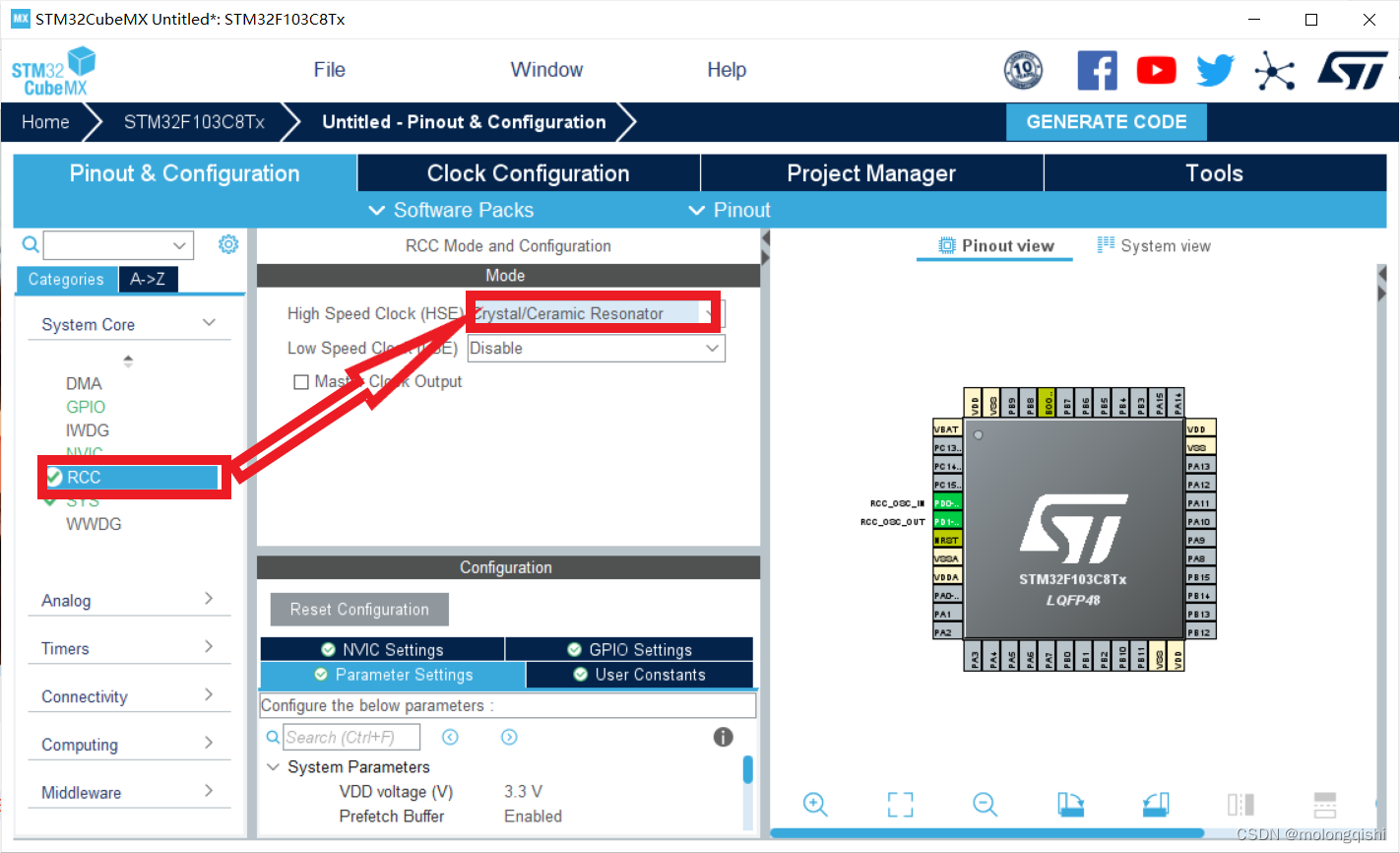This screenshot has width=1400, height=853.
Task: Switch to System view
Action: 1154,246
